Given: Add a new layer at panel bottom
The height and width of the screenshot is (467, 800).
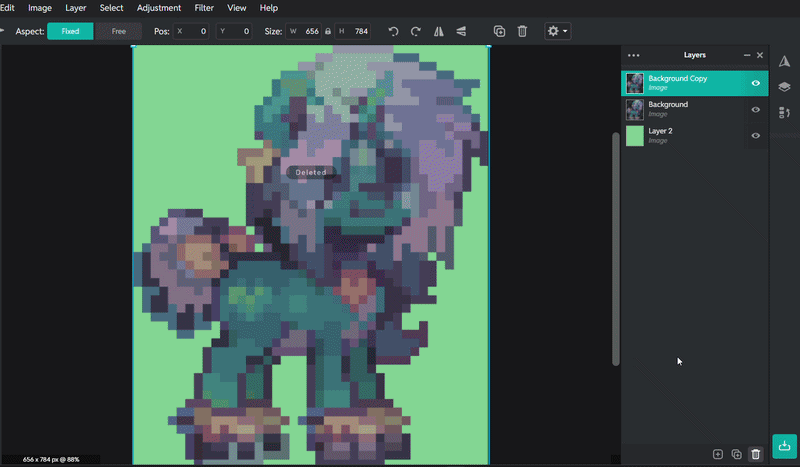Looking at the screenshot, I should [x=718, y=454].
